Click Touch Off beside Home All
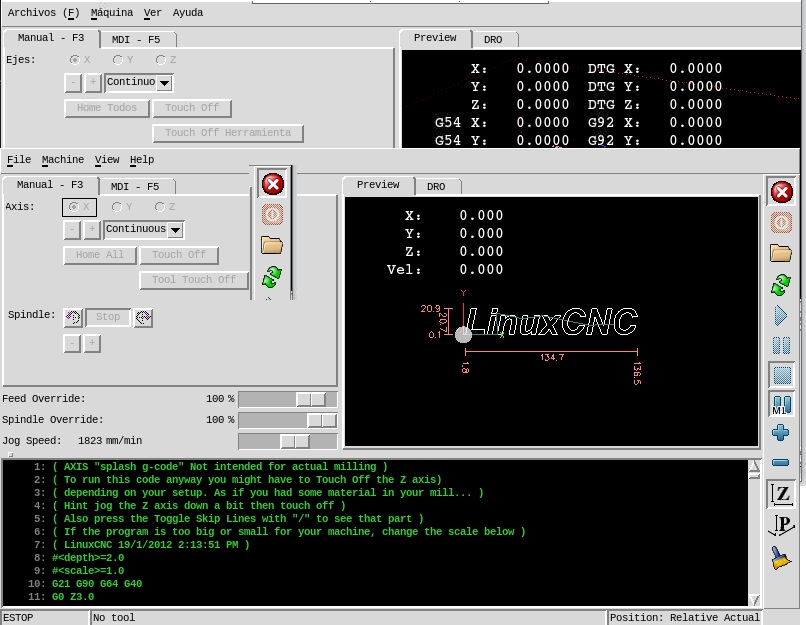Screen dimensions: 806x625 point(179,255)
